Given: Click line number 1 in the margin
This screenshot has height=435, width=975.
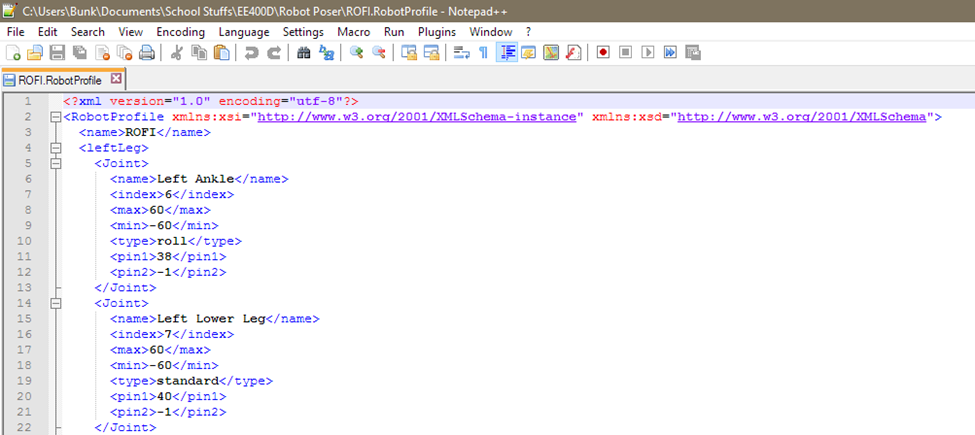Looking at the screenshot, I should (27, 101).
